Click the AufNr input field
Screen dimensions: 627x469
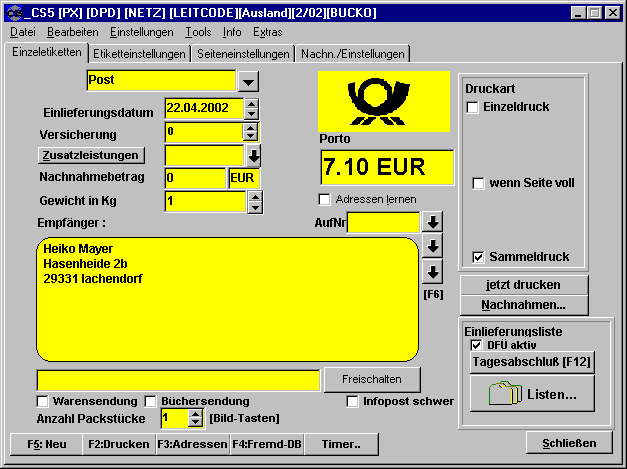[x=383, y=222]
